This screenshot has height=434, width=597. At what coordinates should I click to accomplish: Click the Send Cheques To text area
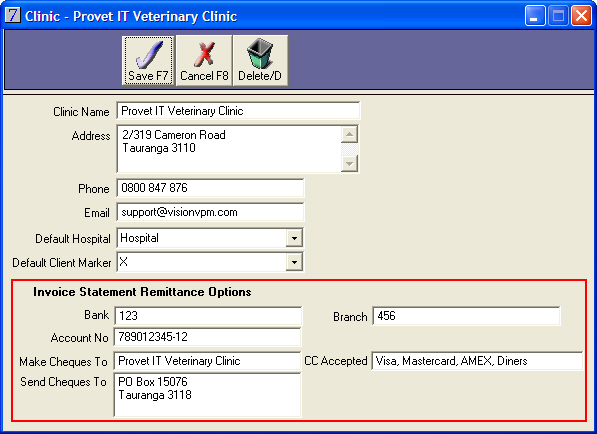208,395
